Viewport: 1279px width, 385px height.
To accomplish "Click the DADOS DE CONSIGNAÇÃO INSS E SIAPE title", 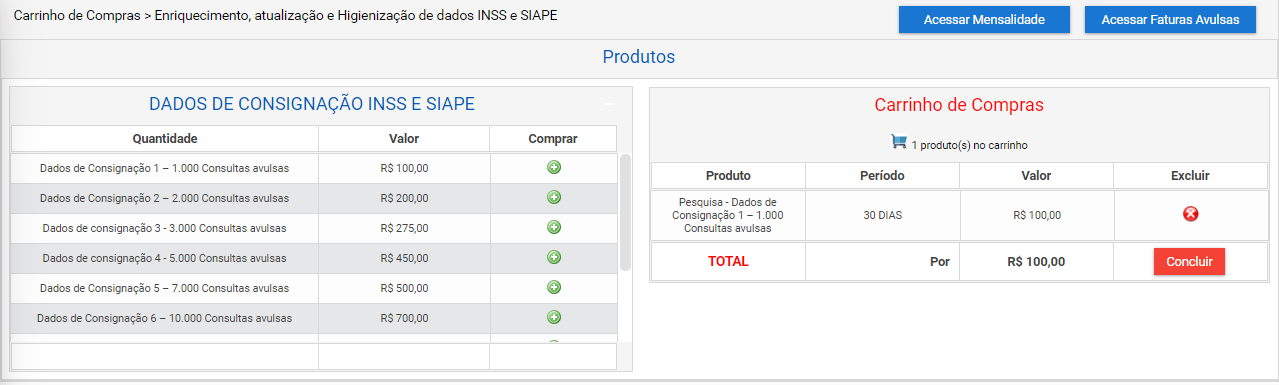I will point(312,103).
